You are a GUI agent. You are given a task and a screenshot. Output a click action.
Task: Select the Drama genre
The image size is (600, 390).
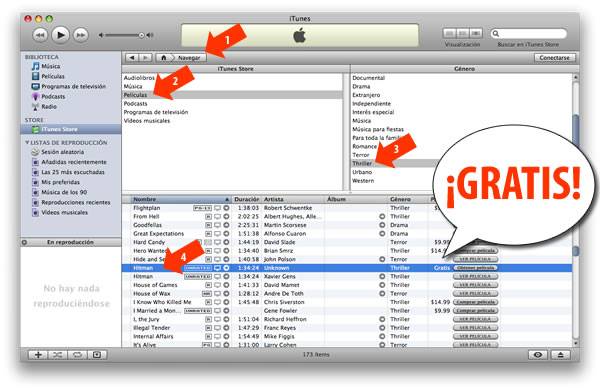[361, 86]
